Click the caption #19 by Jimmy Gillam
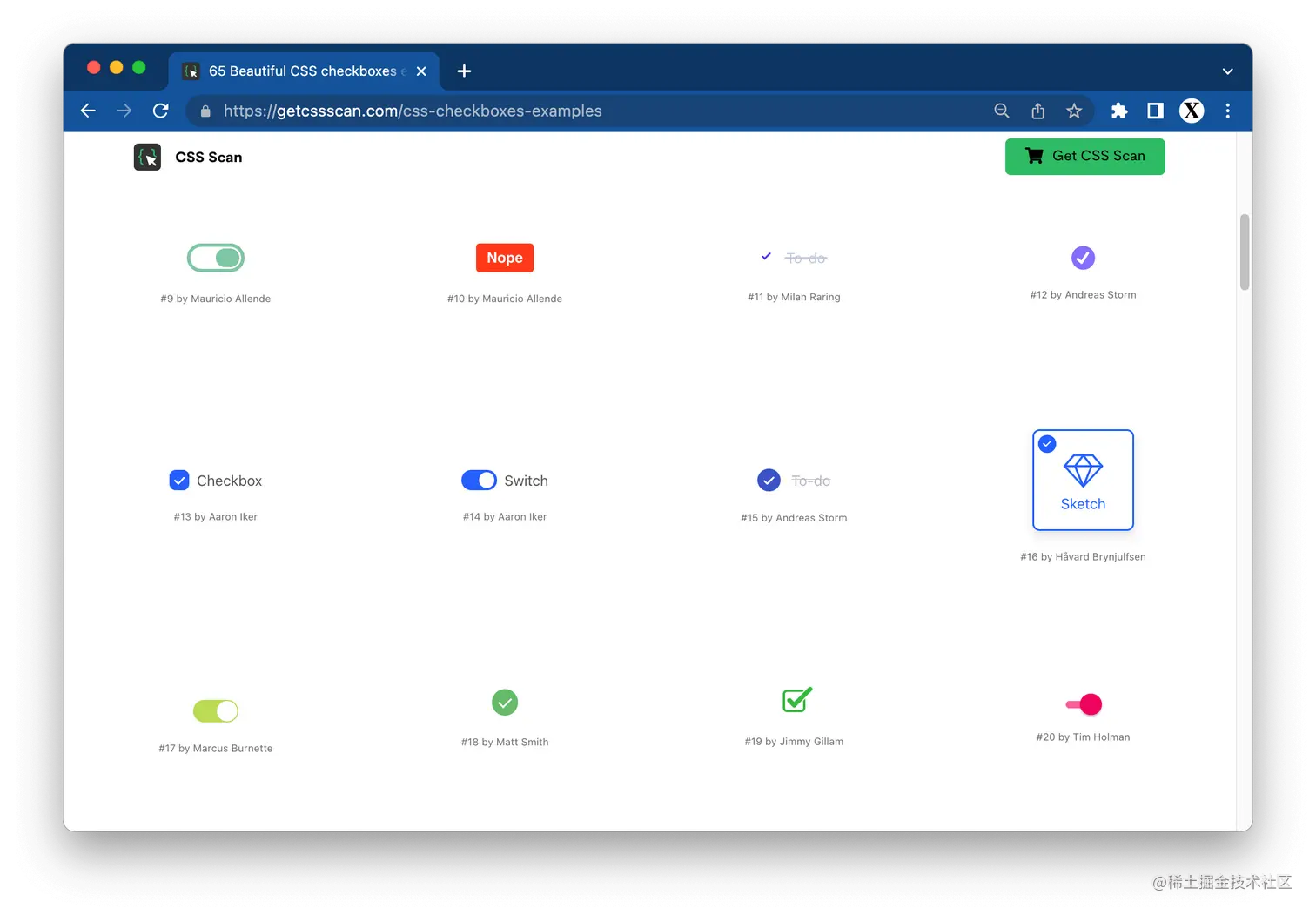 click(794, 742)
